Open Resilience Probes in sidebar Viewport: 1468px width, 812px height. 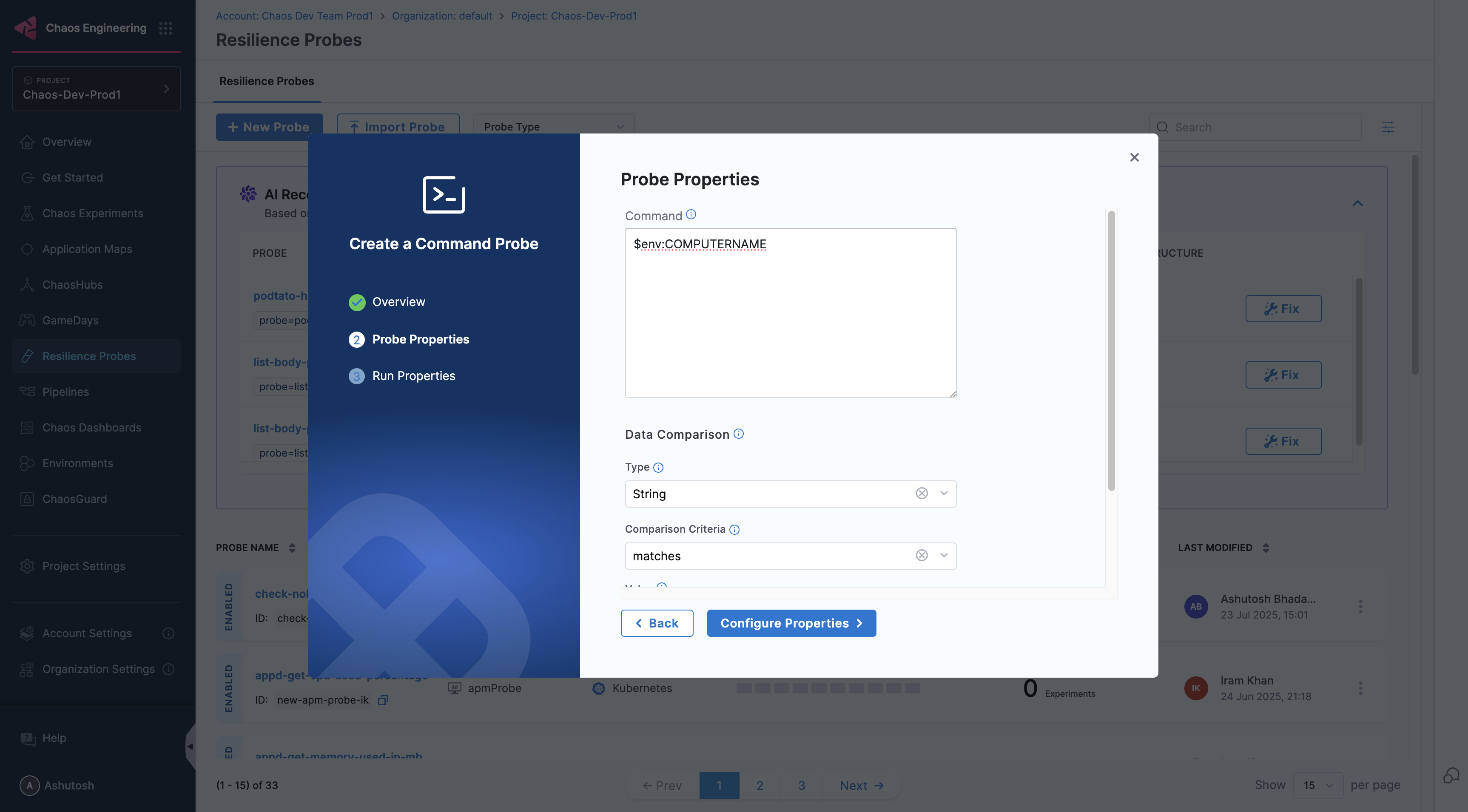point(89,356)
